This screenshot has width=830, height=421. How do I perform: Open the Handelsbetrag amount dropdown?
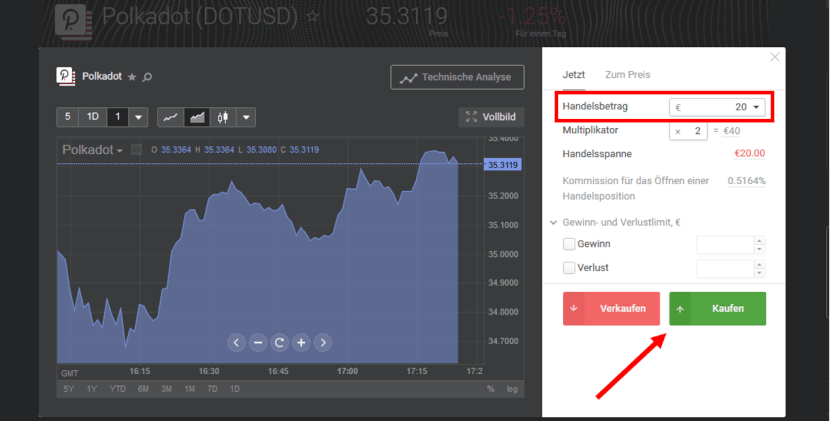pyautogui.click(x=756, y=107)
